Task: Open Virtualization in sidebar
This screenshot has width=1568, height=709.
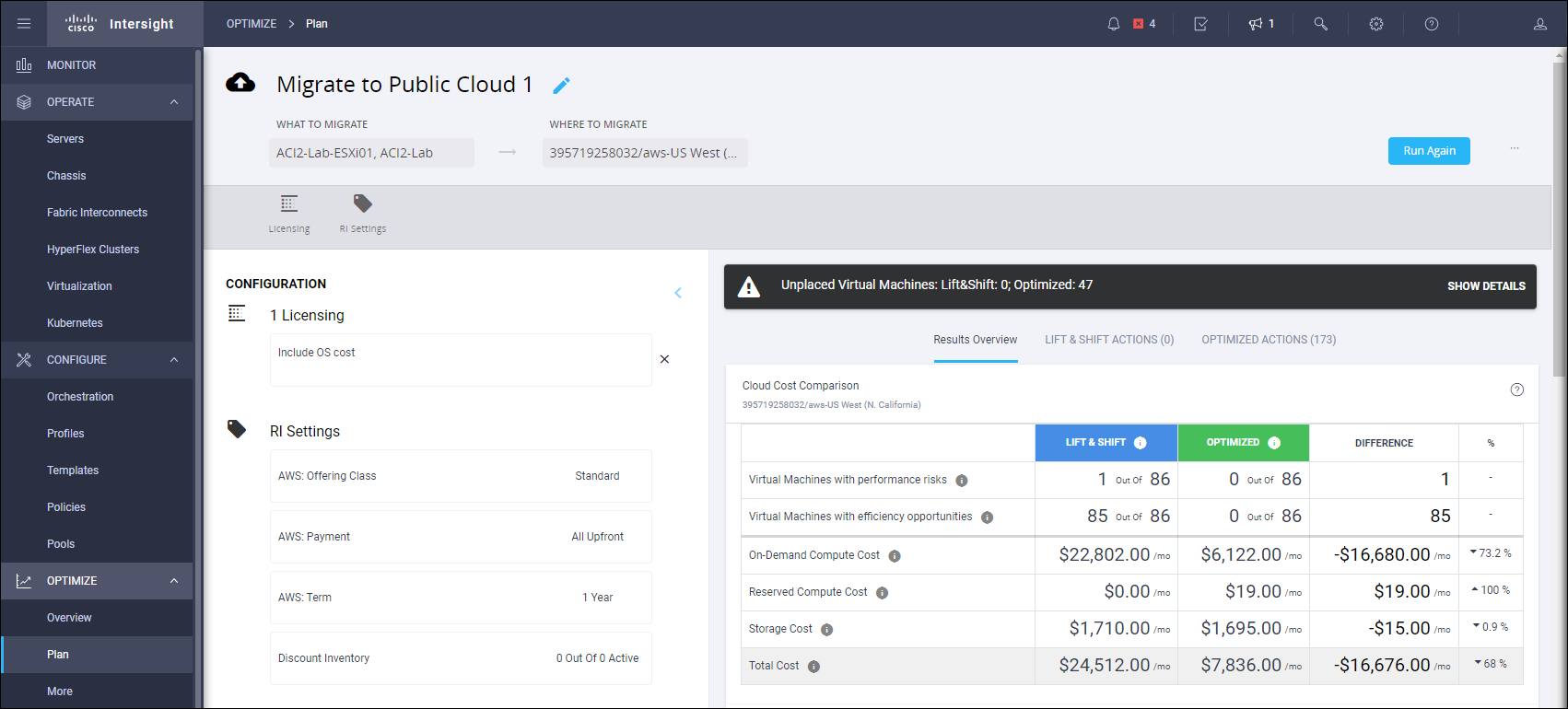Action: coord(97,286)
